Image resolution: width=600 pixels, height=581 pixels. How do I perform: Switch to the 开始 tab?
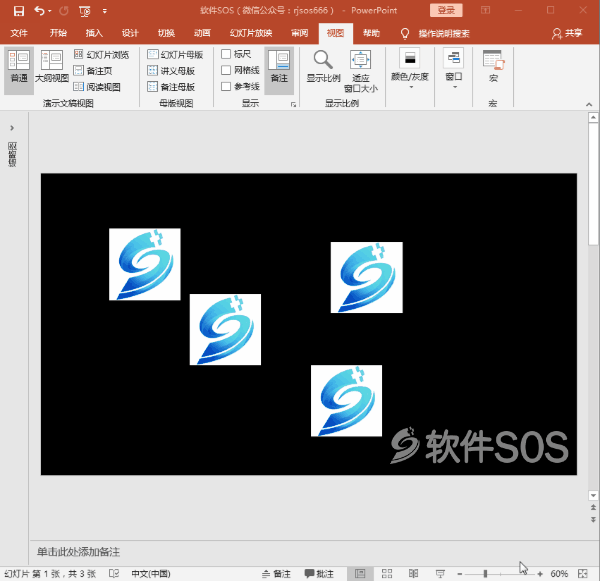[x=58, y=33]
